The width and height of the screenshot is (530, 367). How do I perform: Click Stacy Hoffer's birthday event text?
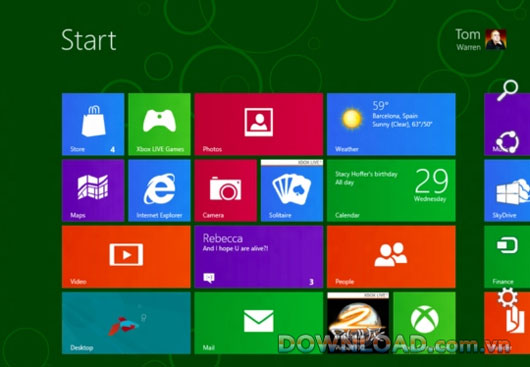point(366,174)
